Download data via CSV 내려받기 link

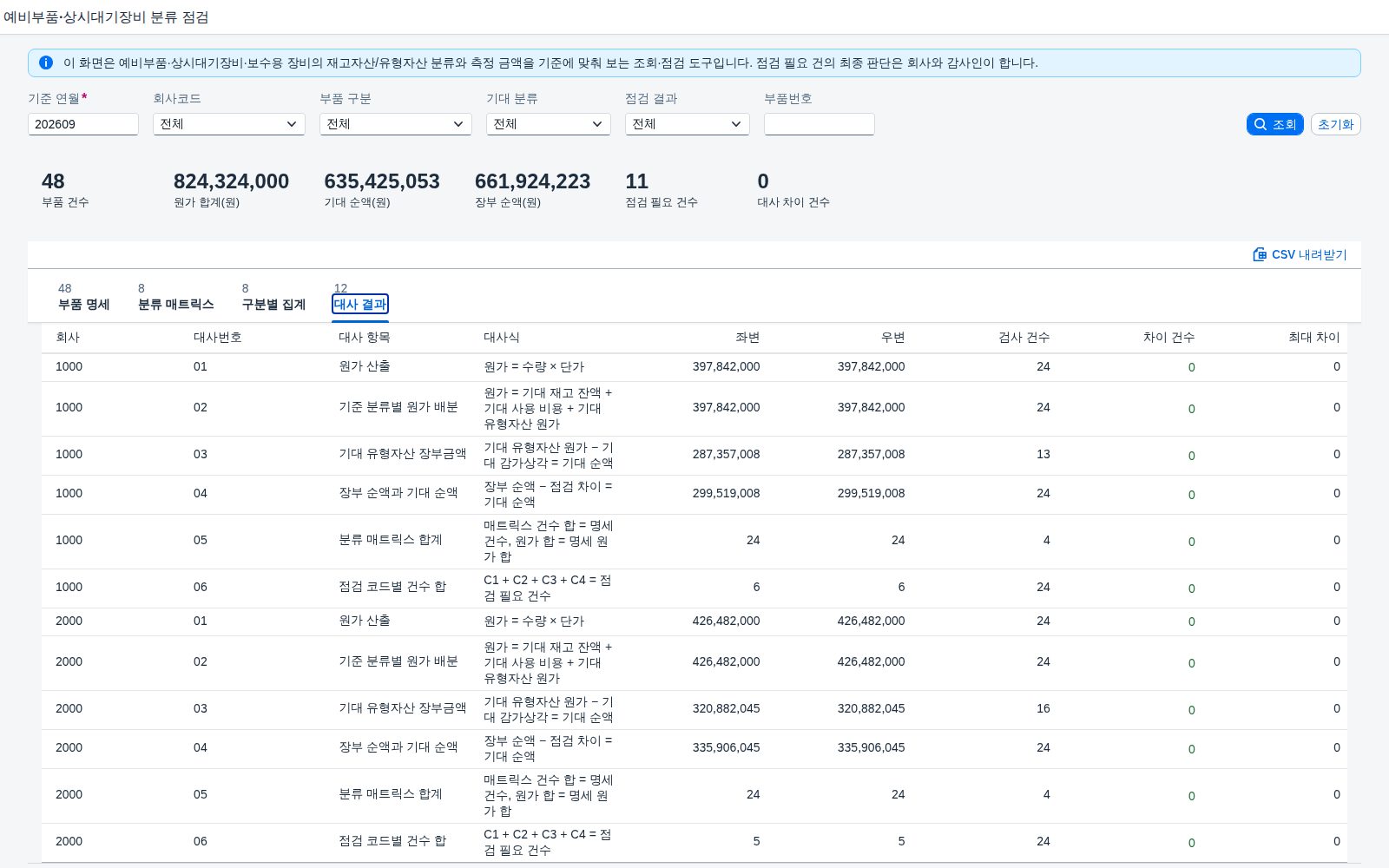[1300, 254]
